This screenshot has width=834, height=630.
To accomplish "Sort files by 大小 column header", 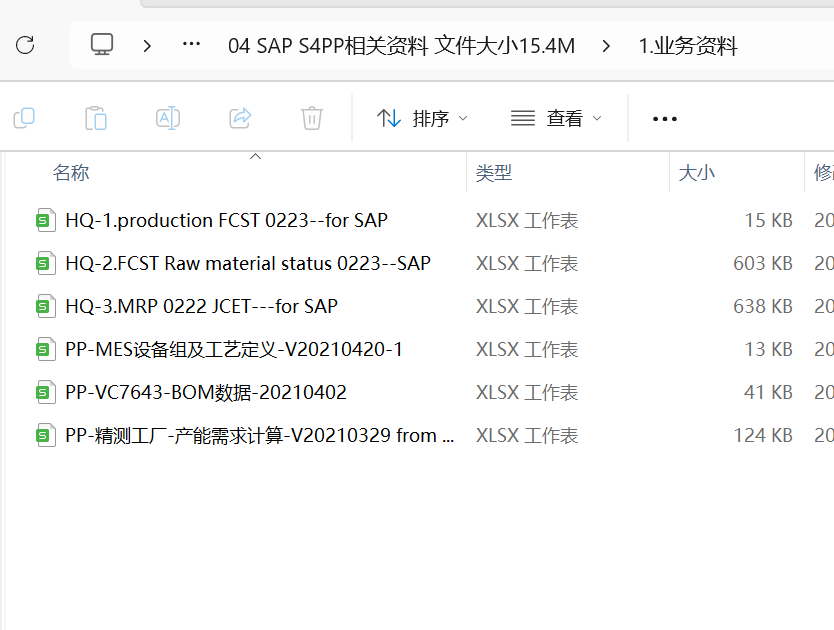I will click(697, 173).
